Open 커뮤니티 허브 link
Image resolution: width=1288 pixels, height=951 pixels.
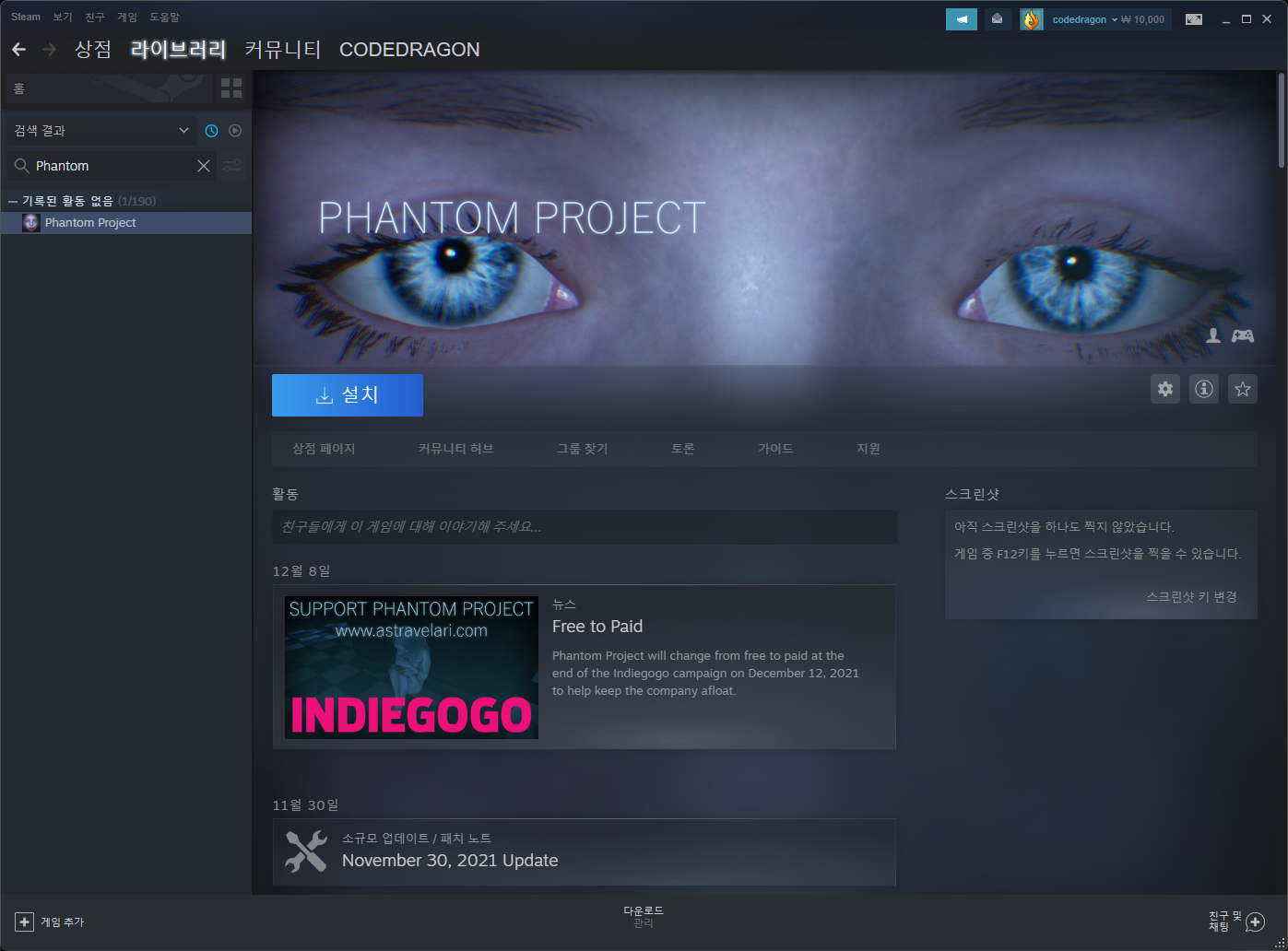tap(456, 449)
